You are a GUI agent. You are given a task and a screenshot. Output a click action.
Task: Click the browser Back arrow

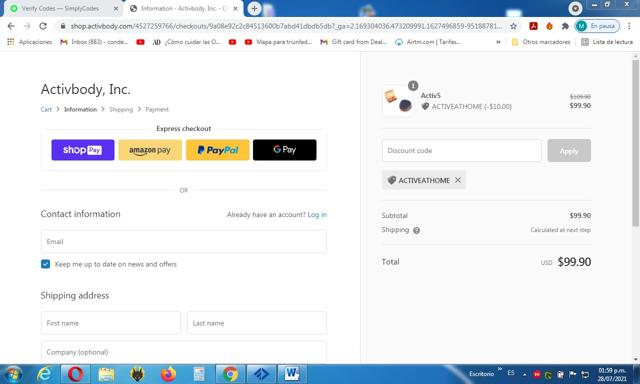(11, 26)
